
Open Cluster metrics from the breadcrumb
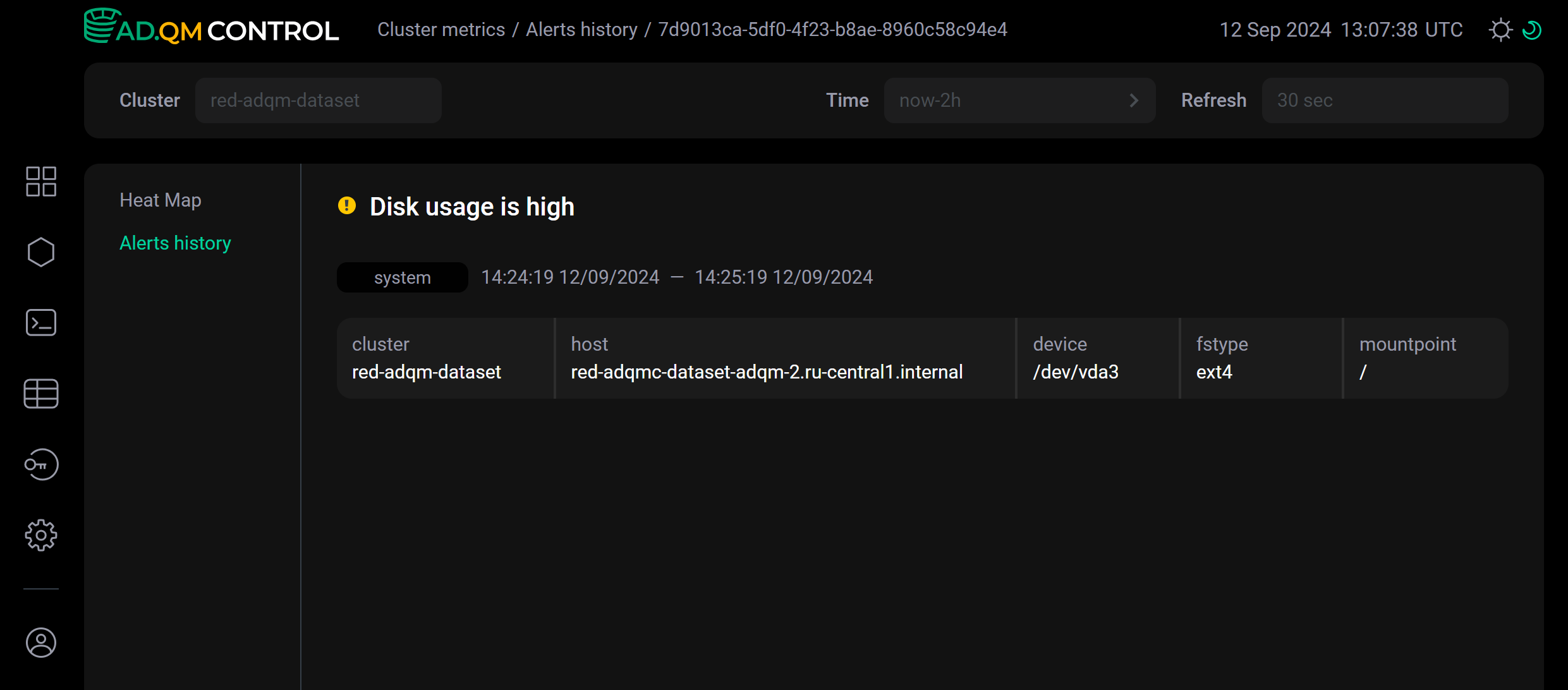(441, 29)
